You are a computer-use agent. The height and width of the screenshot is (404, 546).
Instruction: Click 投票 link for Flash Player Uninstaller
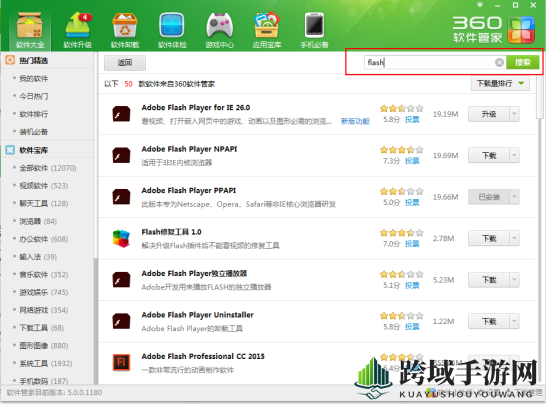[412, 327]
